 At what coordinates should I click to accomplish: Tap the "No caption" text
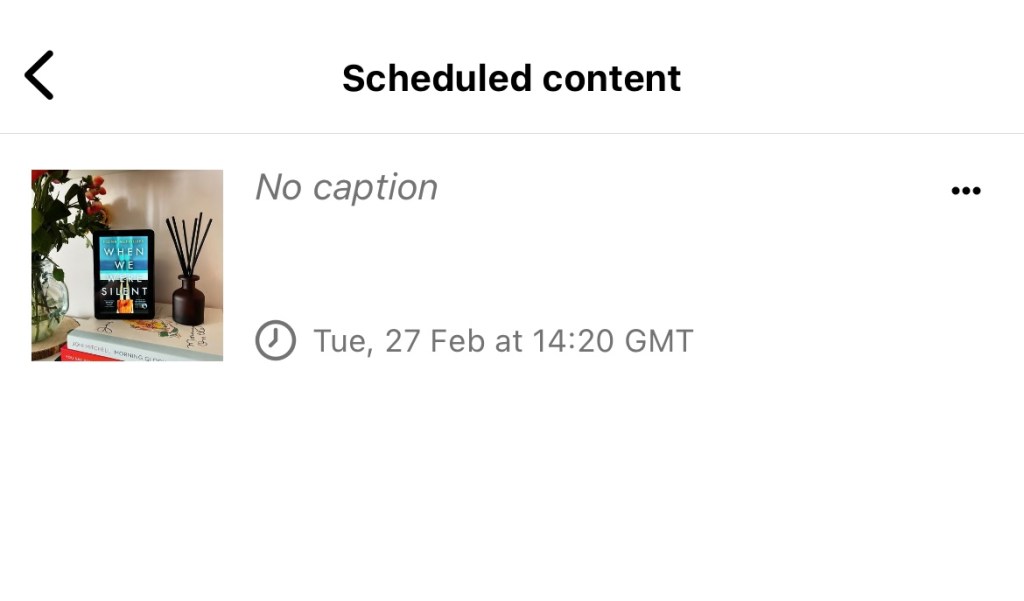[x=346, y=187]
